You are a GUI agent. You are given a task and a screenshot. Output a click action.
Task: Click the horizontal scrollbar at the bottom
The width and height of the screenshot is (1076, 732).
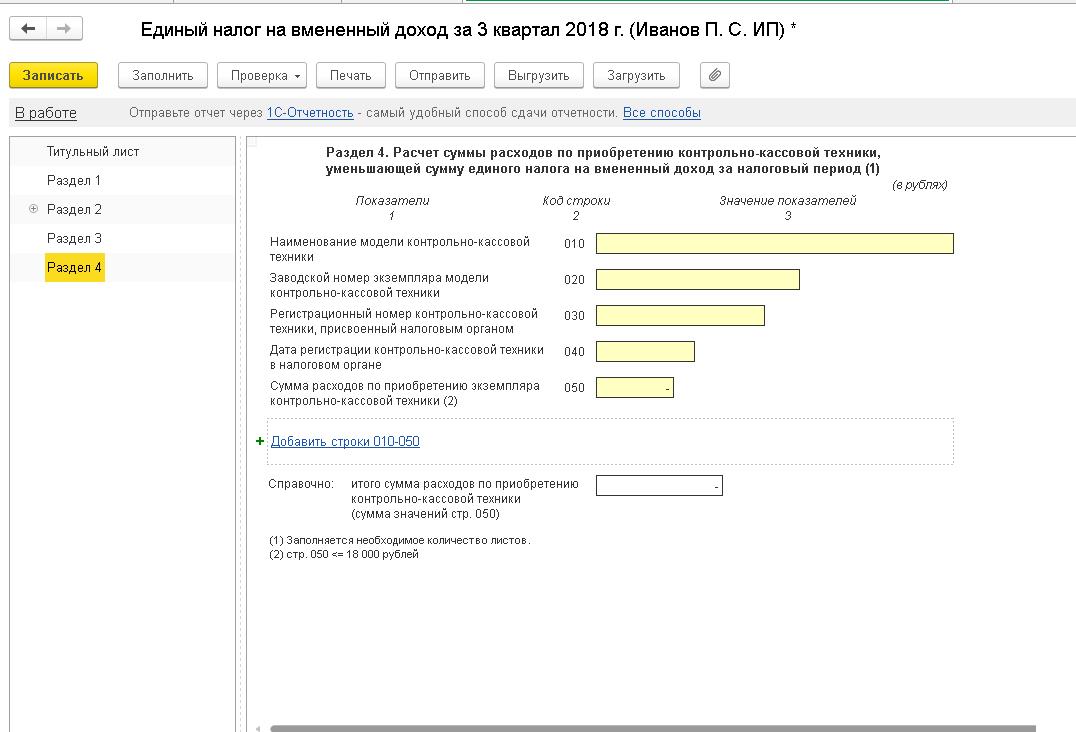click(x=650, y=728)
